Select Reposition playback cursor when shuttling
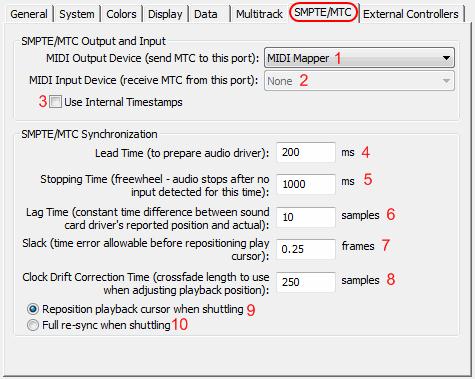Image resolution: width=475 pixels, height=379 pixels. (x=33, y=309)
